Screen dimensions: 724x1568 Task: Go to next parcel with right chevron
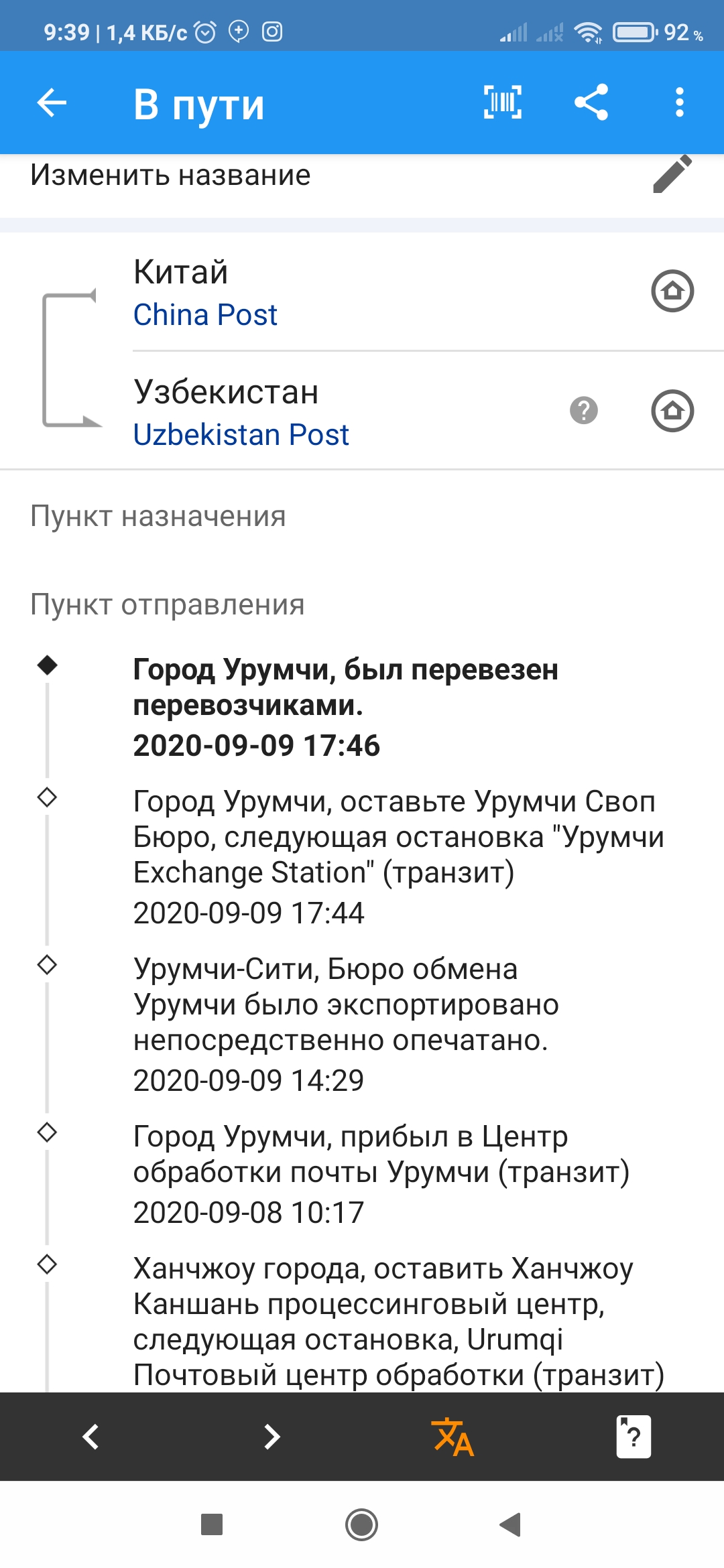[271, 1437]
